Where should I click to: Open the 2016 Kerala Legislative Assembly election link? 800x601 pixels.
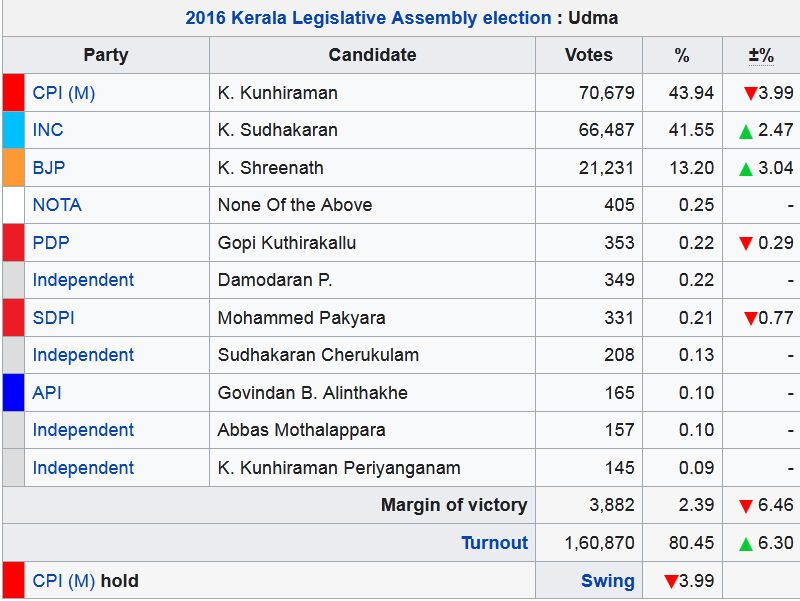pos(368,18)
